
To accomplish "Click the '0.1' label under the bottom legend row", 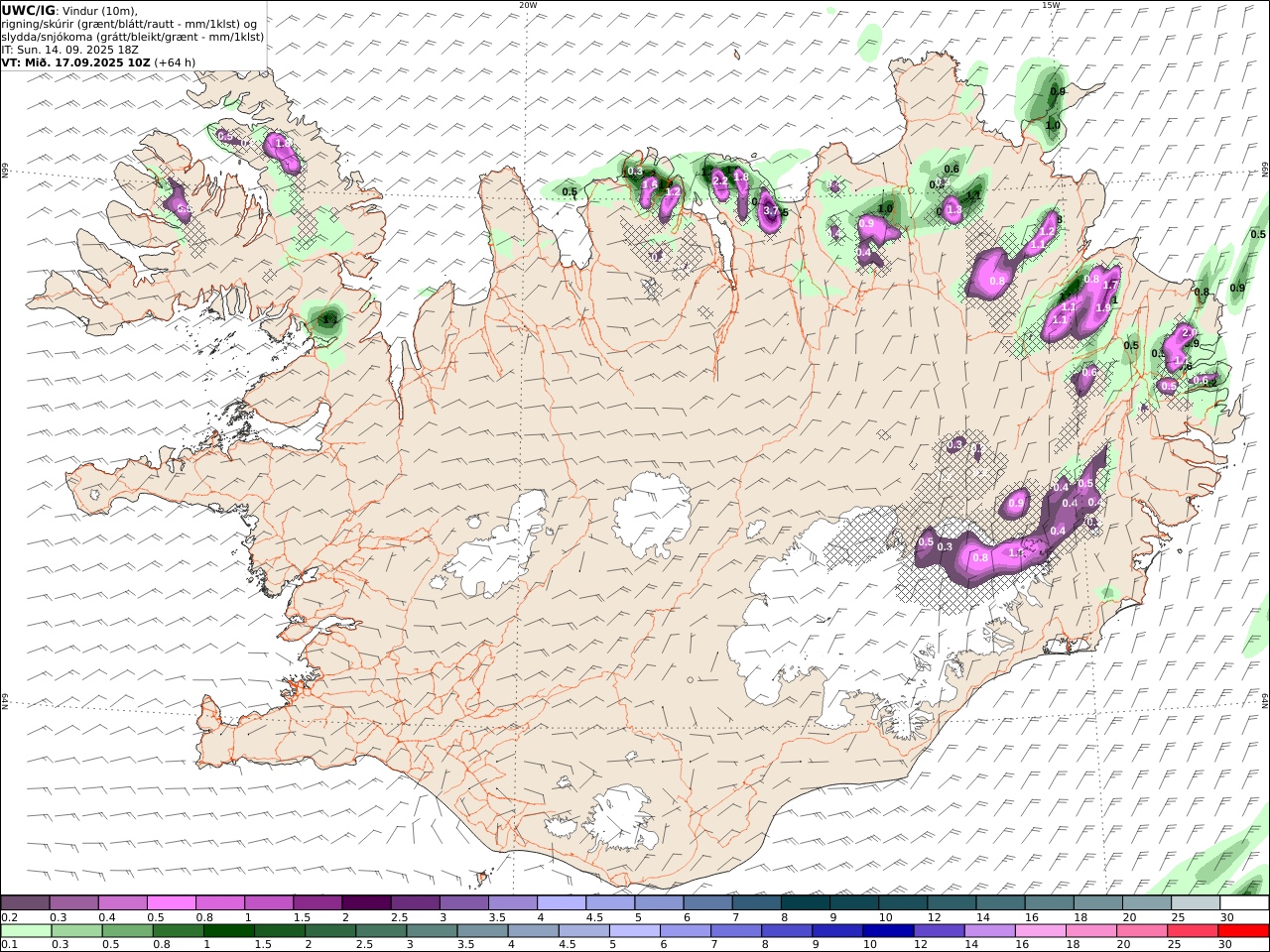I will pyautogui.click(x=8, y=945).
